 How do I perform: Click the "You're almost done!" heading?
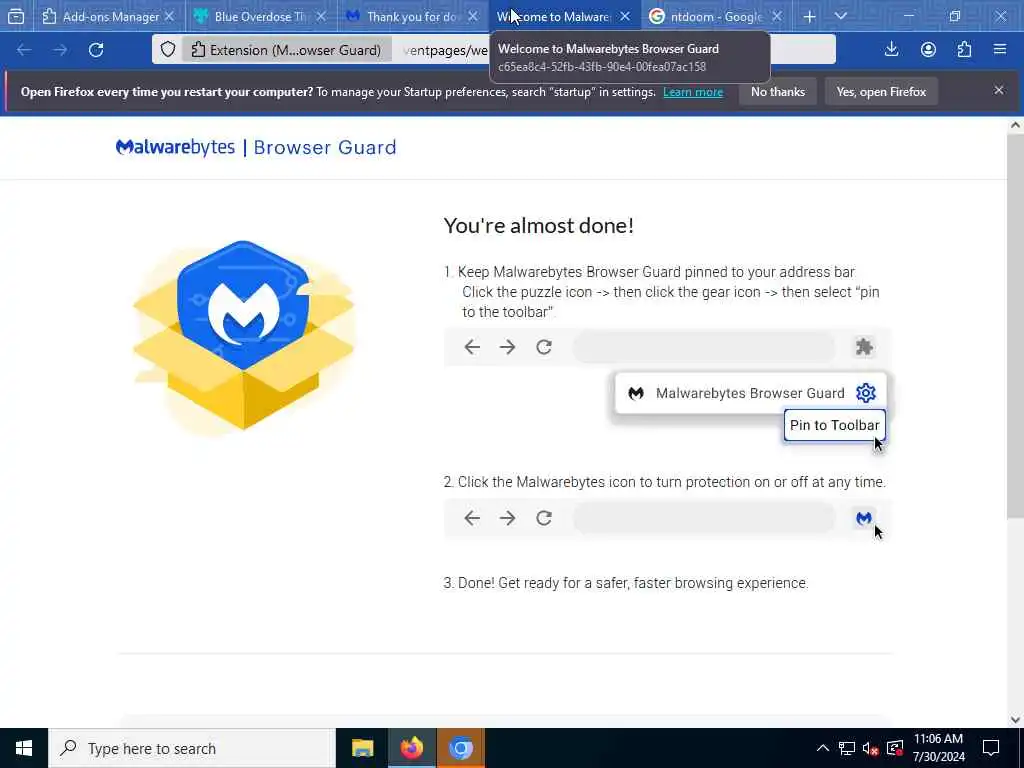539,226
